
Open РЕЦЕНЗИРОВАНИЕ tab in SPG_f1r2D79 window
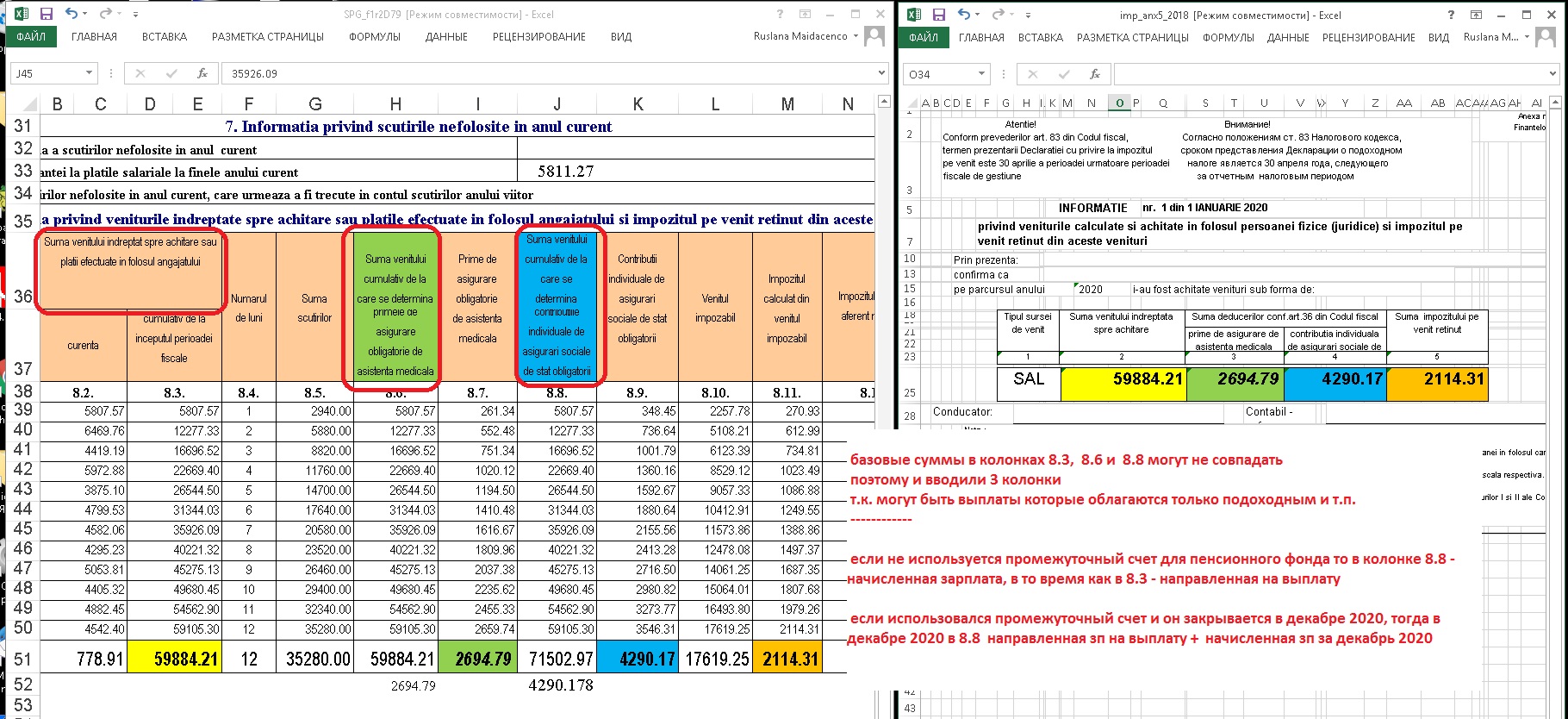538,37
